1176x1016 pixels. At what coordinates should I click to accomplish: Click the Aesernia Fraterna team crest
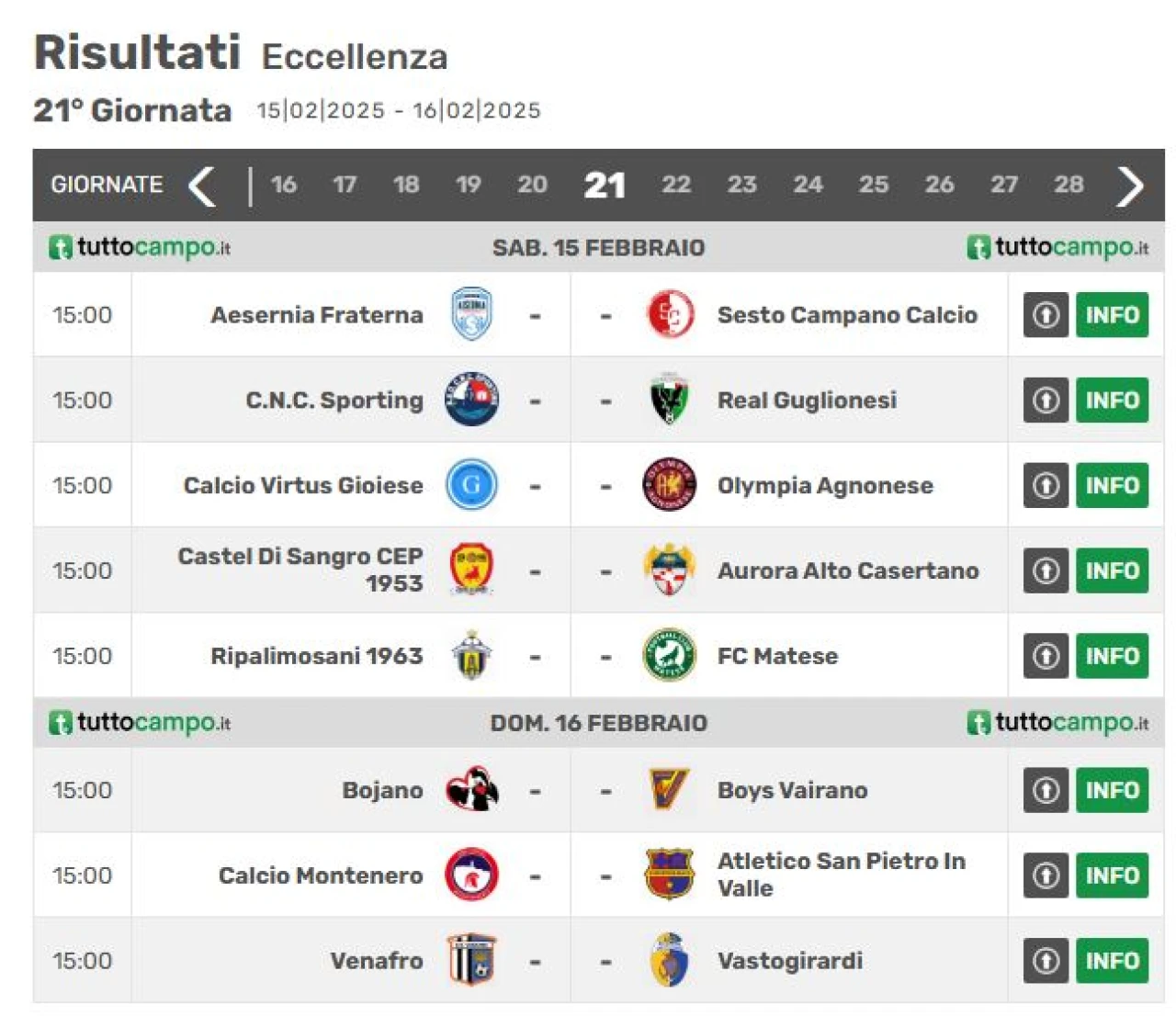(471, 314)
